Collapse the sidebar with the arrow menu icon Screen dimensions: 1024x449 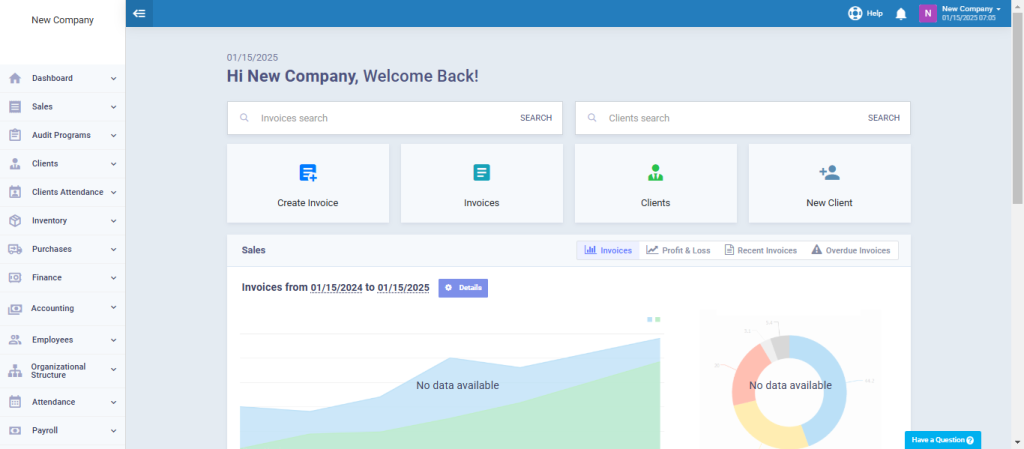139,13
